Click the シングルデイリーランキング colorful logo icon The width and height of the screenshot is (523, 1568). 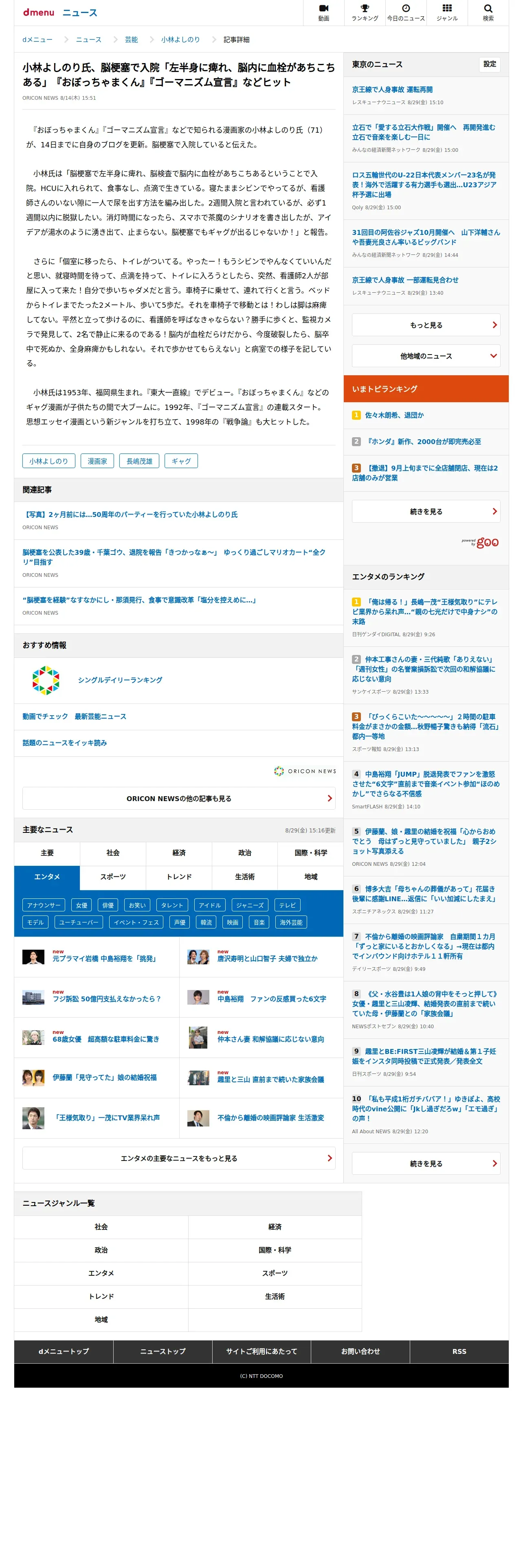click(x=46, y=680)
